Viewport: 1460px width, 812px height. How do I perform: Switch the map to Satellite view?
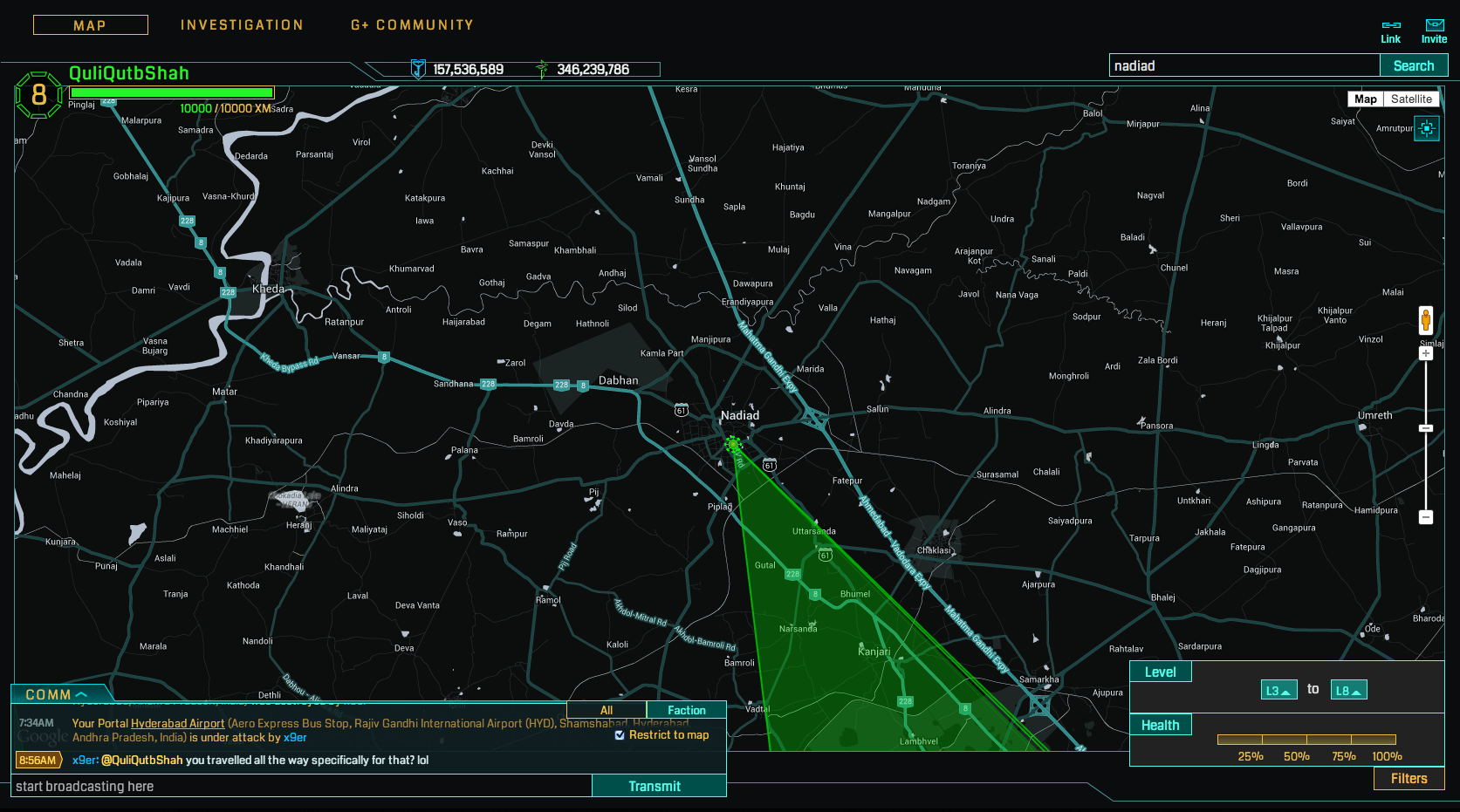pos(1411,99)
